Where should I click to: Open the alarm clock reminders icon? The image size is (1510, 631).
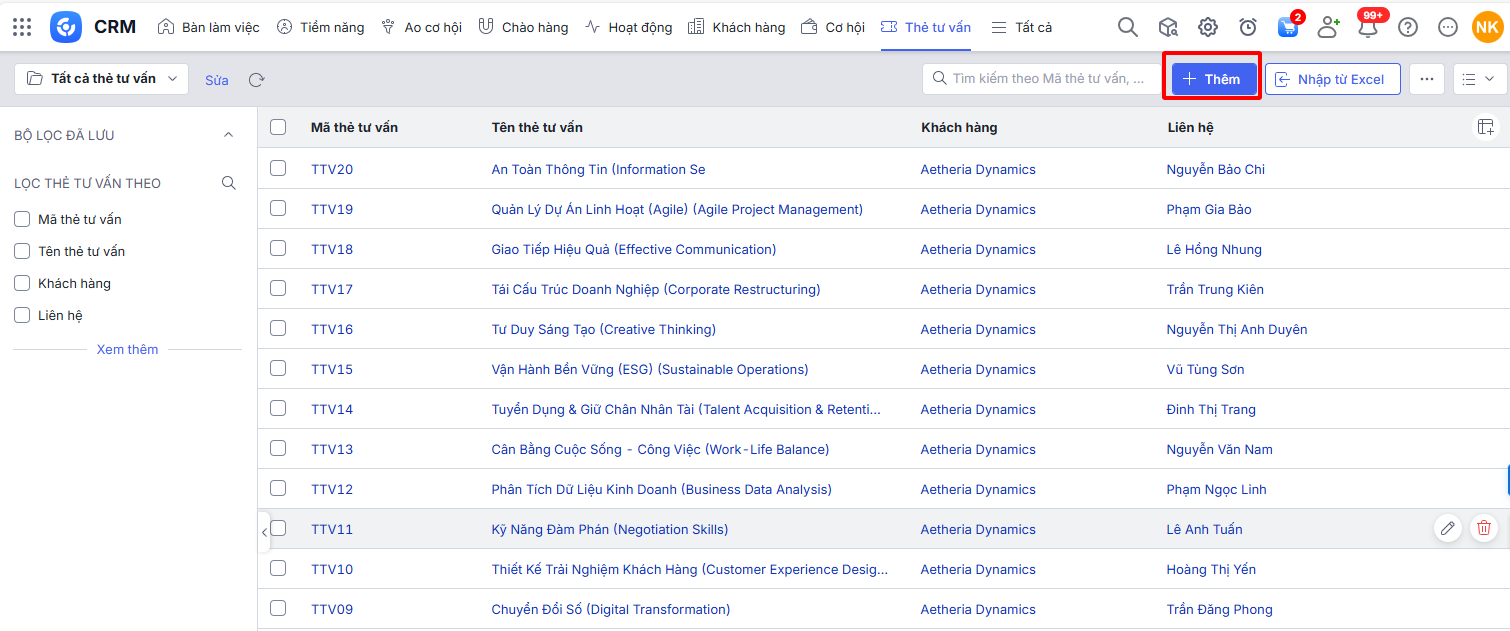1248,27
